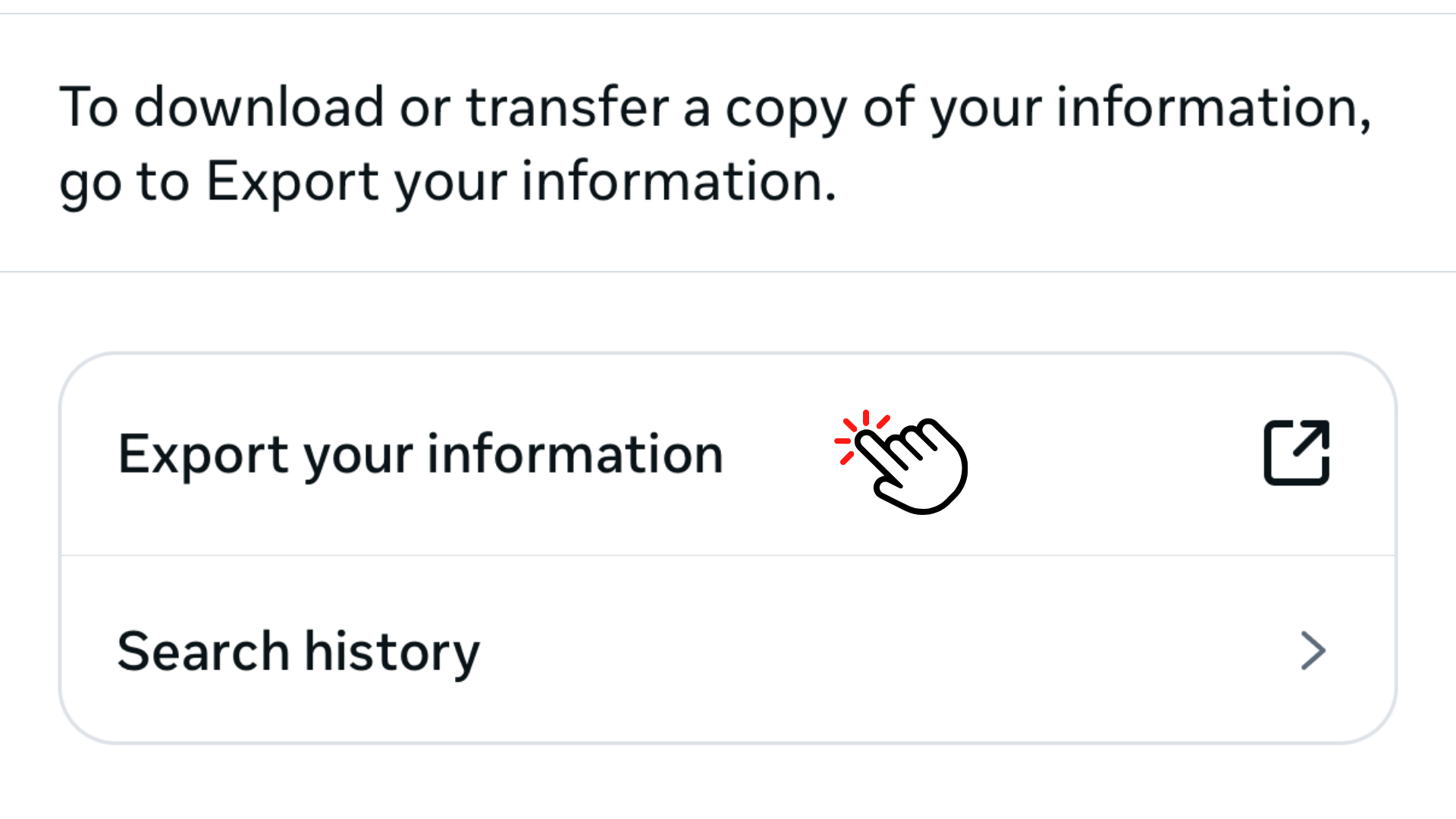Select the "Export your information" row label
This screenshot has width=1456, height=819.
coord(420,455)
